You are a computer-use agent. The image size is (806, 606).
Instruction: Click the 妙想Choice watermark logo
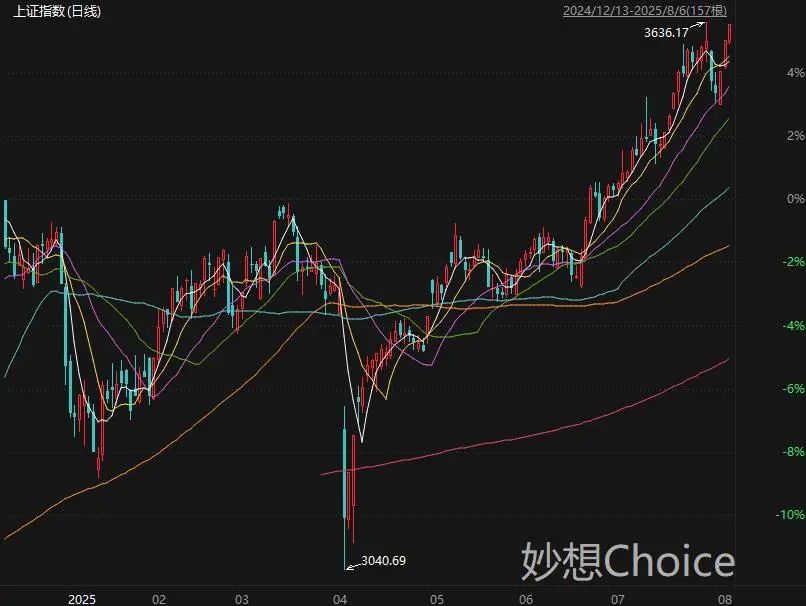pos(628,561)
